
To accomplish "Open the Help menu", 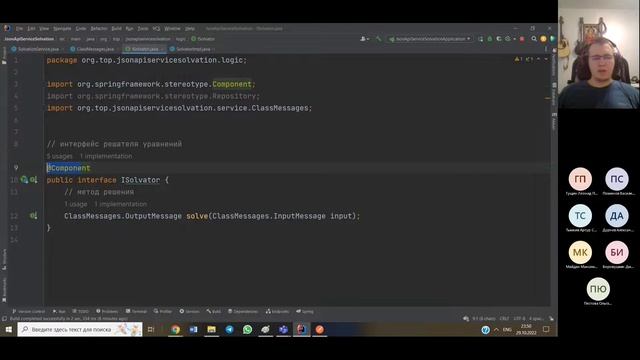I will coord(190,29).
